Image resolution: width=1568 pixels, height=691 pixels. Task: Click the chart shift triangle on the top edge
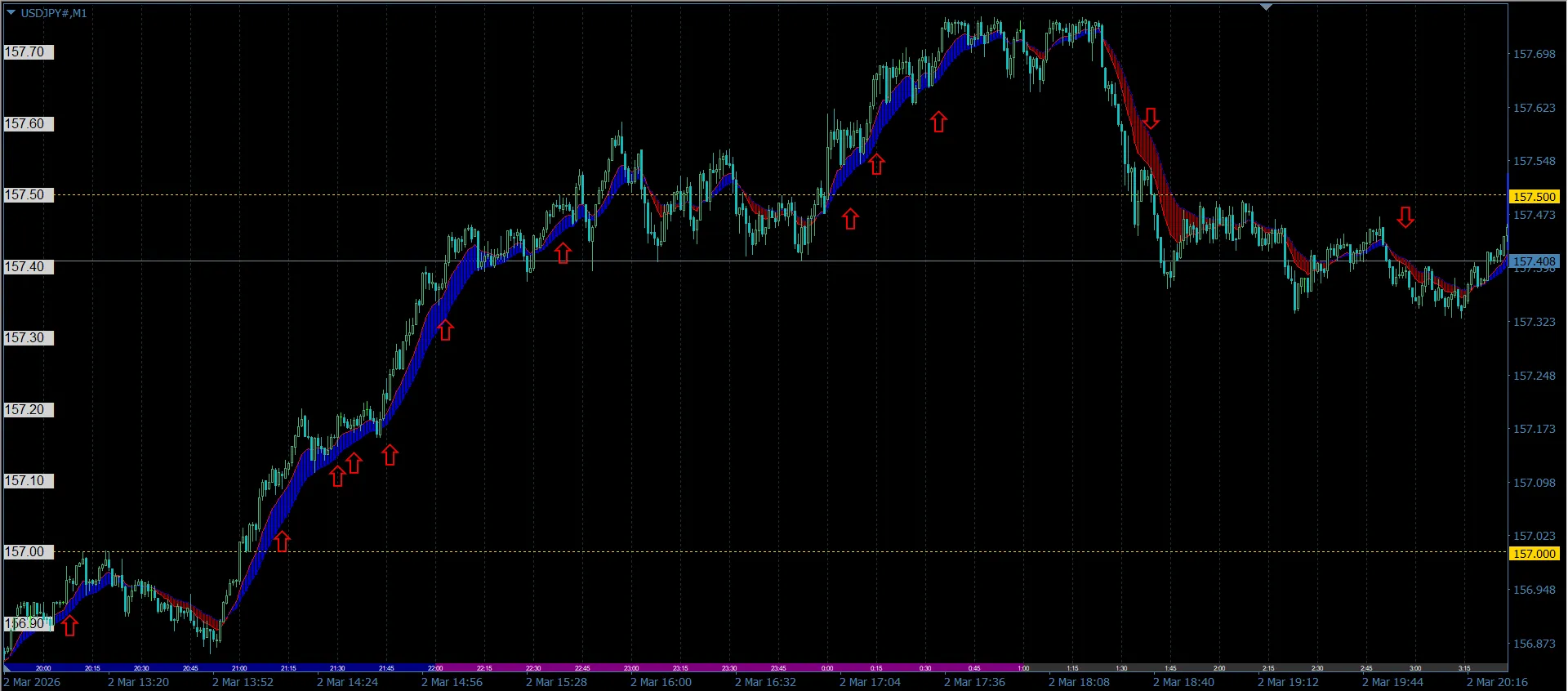pyautogui.click(x=1266, y=7)
